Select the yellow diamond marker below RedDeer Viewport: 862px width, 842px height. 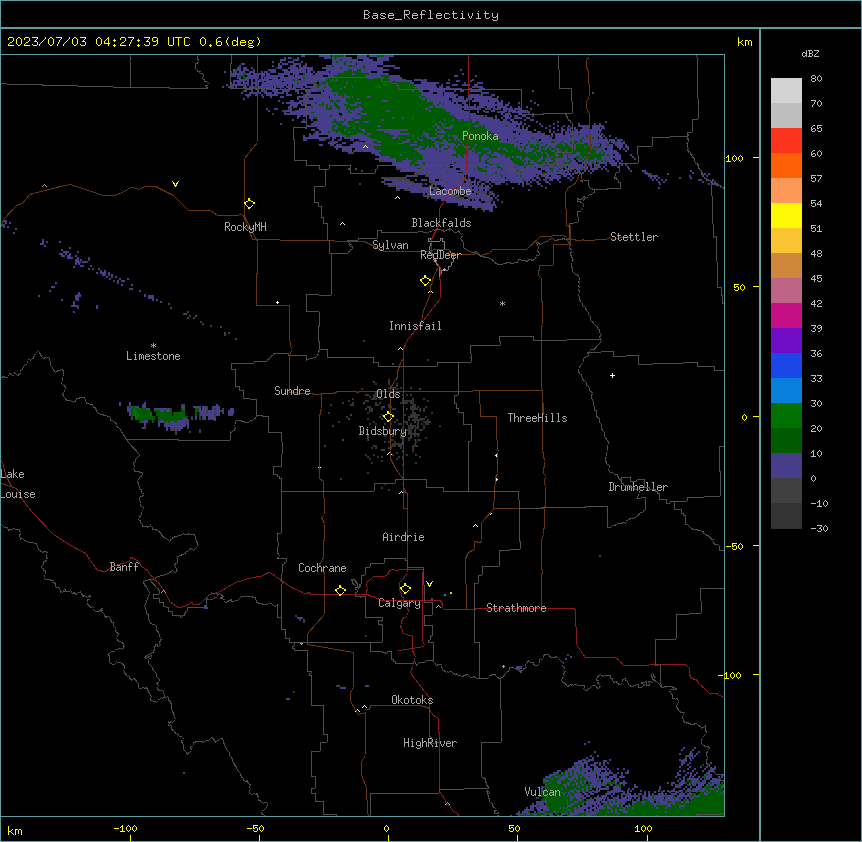click(x=425, y=280)
